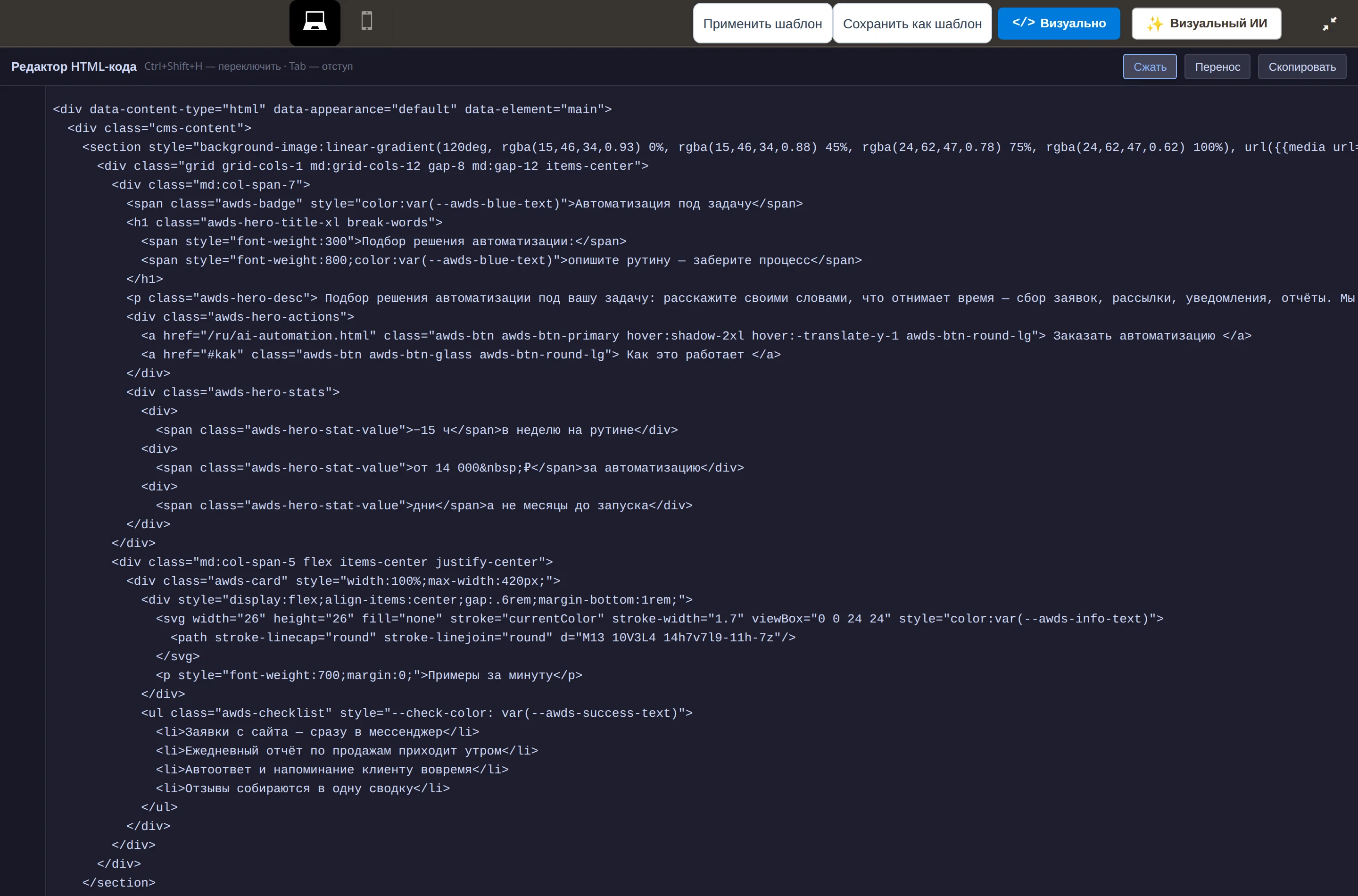Switch to Визуально editing mode
The width and height of the screenshot is (1358, 896).
pos(1059,24)
